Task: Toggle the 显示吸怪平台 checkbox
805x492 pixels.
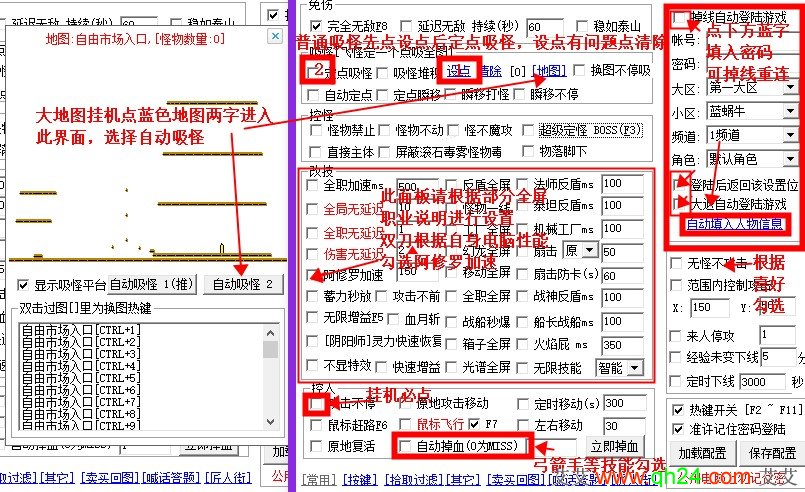Action: tap(25, 285)
